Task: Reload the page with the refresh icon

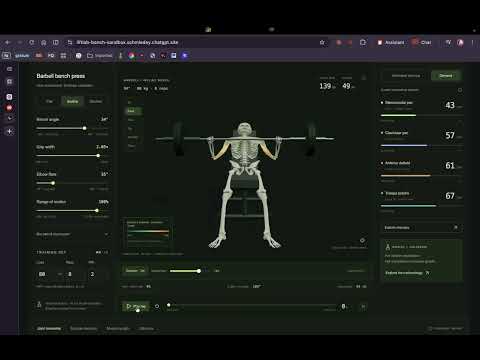Action: point(32,42)
